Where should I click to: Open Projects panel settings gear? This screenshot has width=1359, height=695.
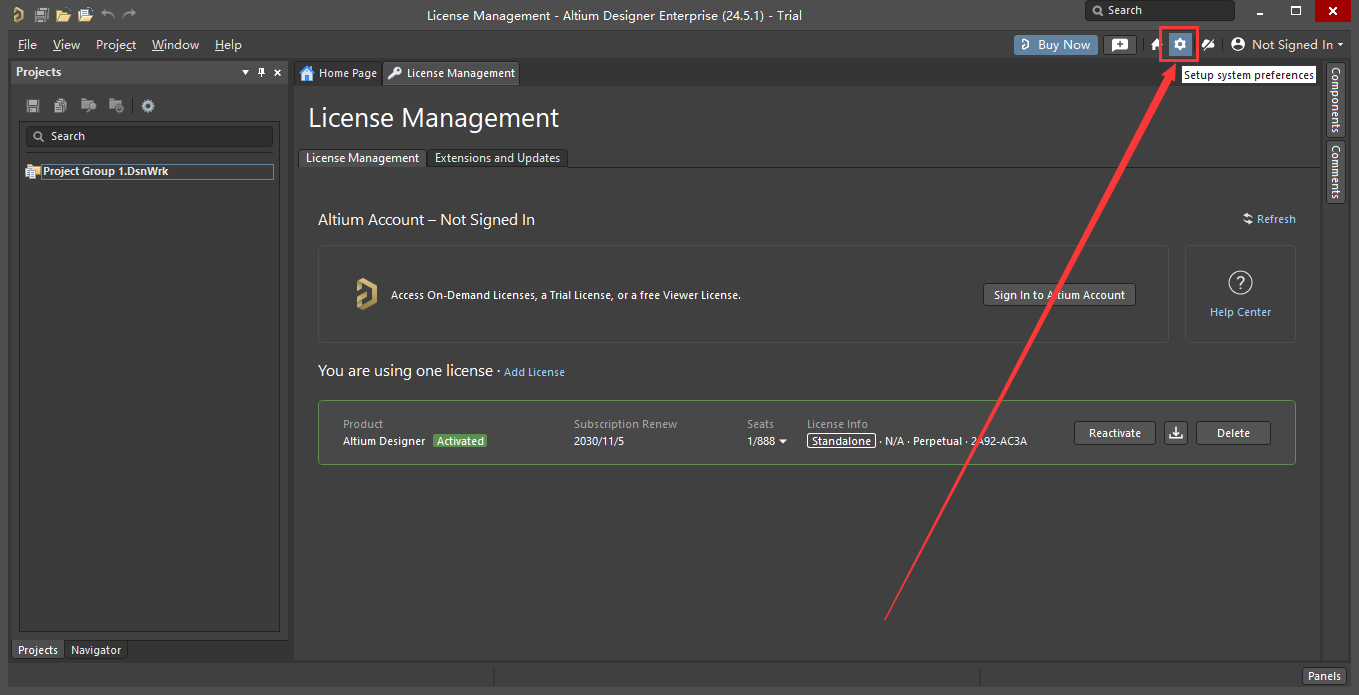click(148, 106)
